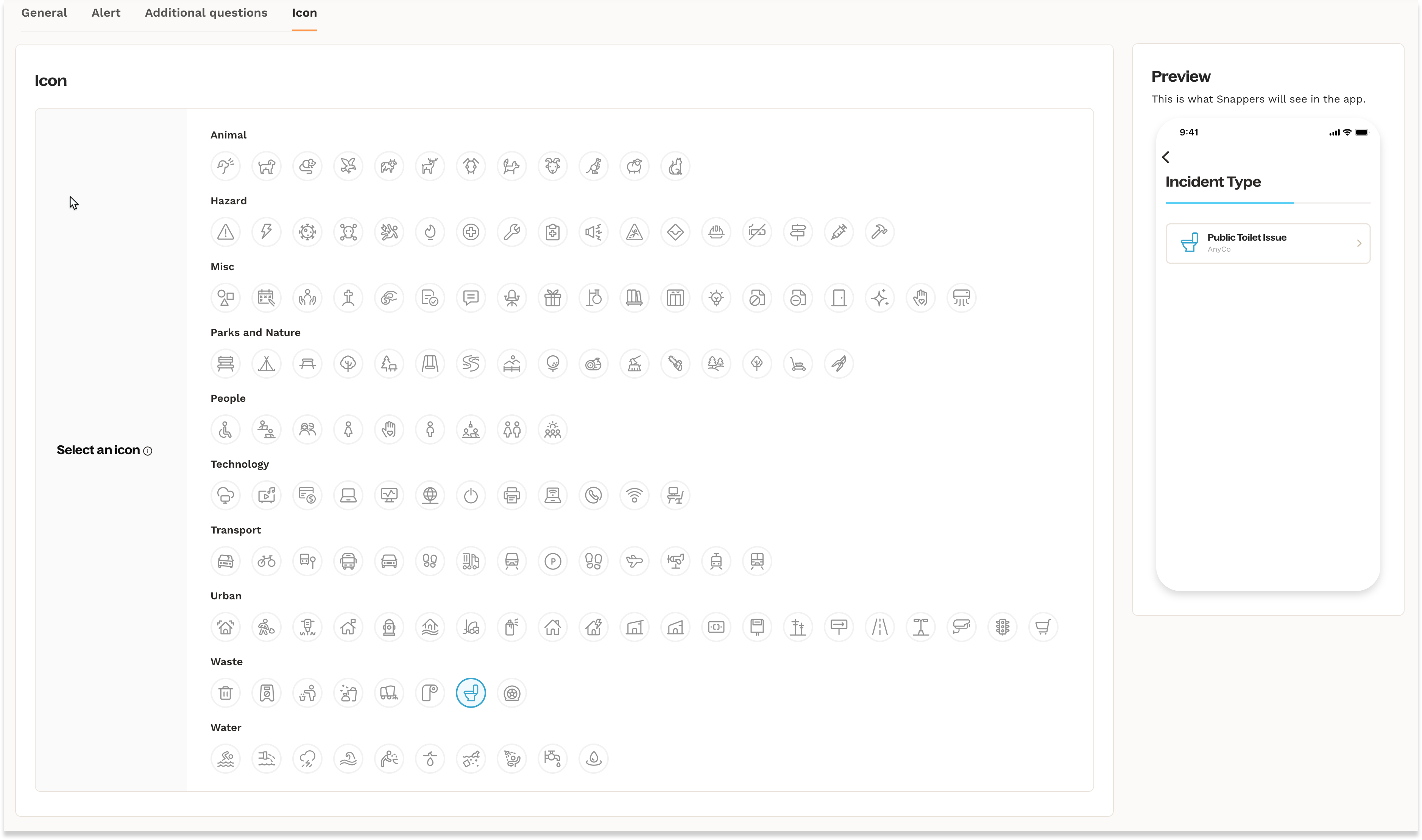Select the cat icon under Animal

tap(675, 166)
